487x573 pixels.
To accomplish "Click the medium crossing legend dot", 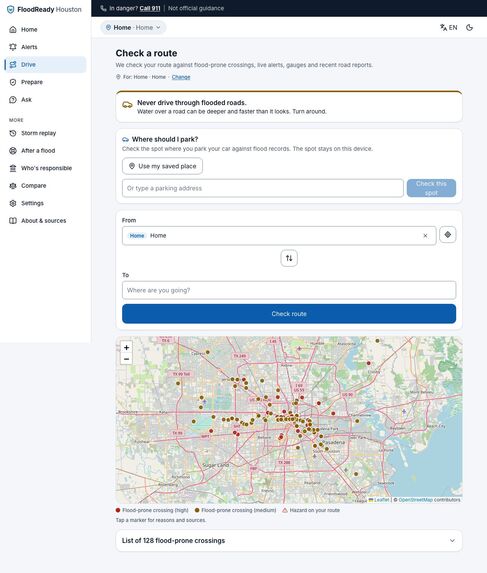I will coord(197,510).
